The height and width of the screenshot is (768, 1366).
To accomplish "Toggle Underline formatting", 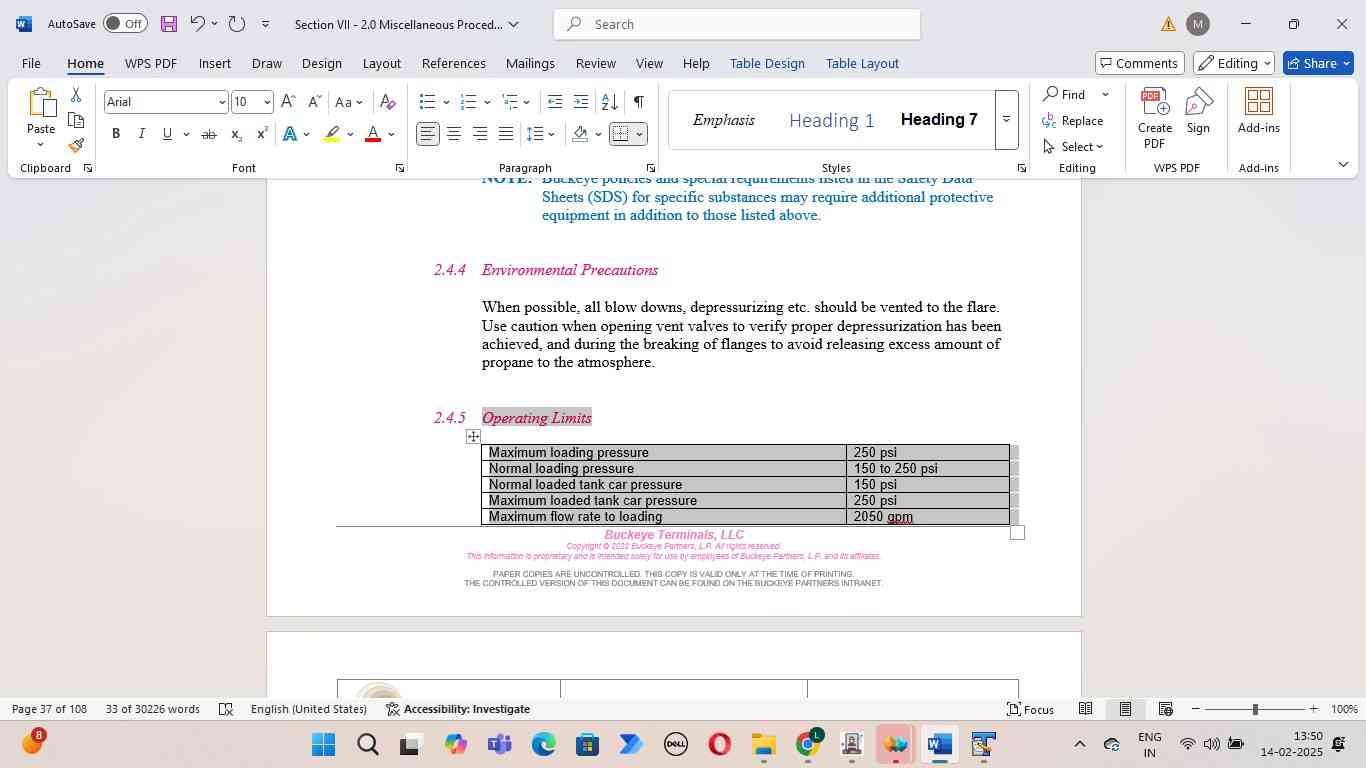I will tap(167, 134).
